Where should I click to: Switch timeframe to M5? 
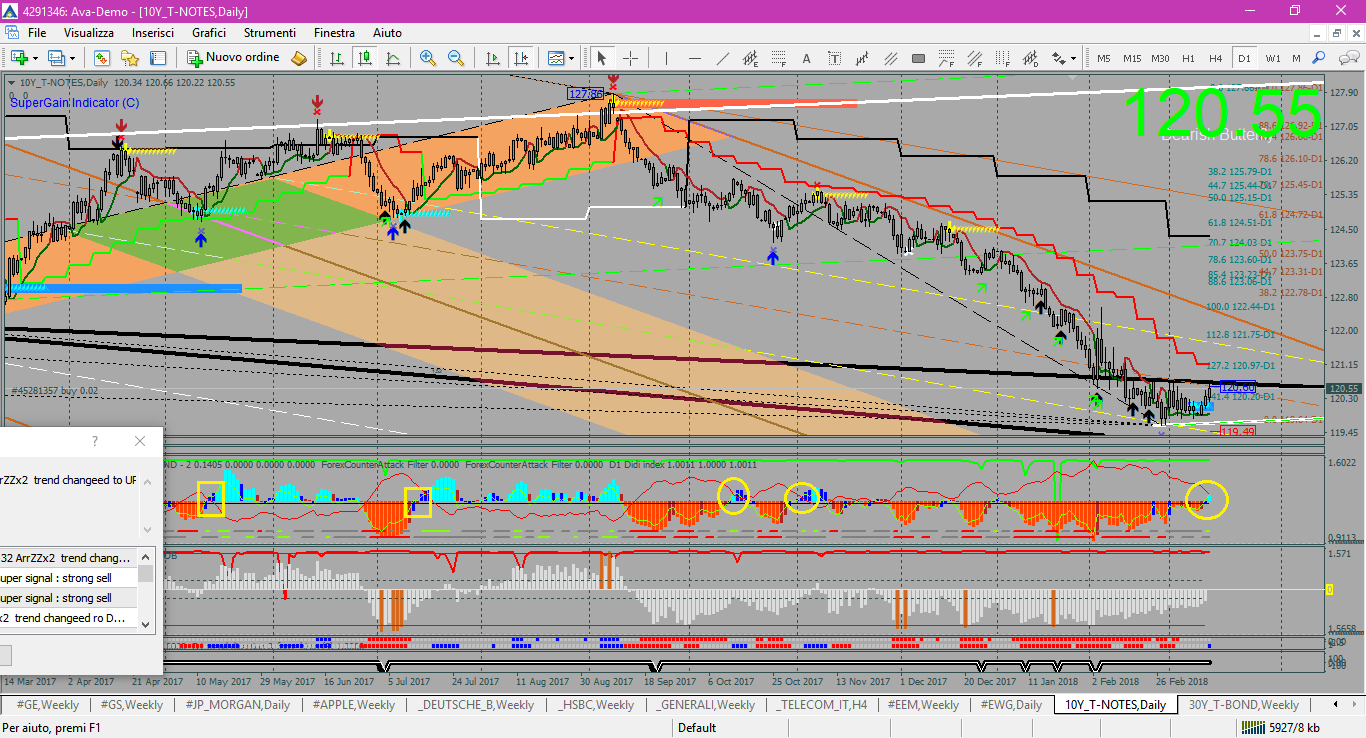1104,58
